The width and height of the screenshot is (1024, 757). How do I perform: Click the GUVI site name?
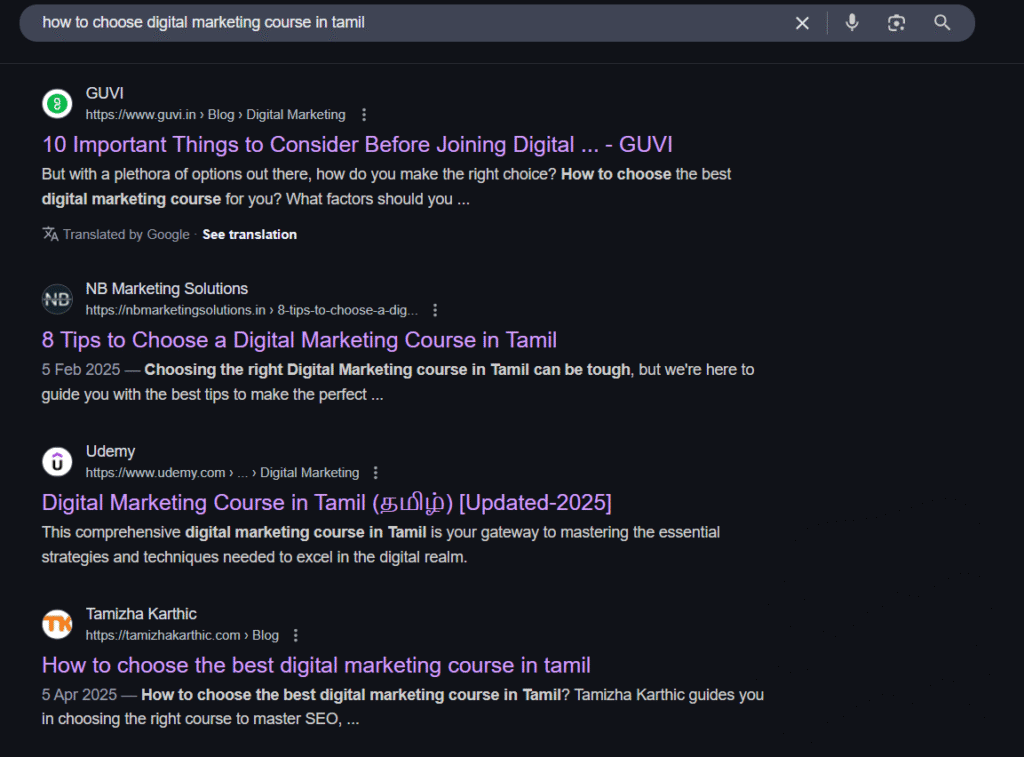(104, 93)
